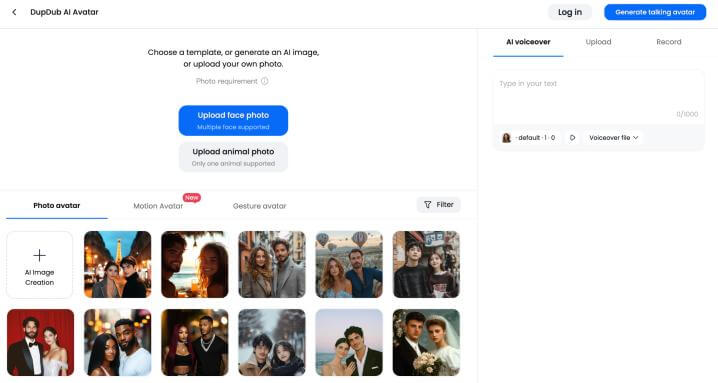Select the vintage wedding bouquet couple template

pyautogui.click(x=426, y=342)
